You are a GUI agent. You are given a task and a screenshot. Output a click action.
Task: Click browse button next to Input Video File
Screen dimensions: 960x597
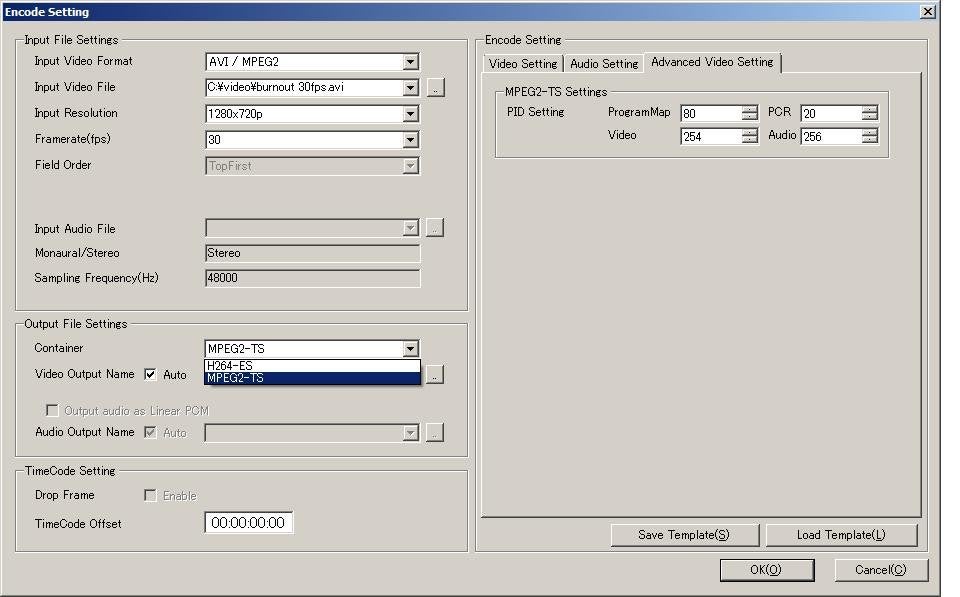pos(435,88)
